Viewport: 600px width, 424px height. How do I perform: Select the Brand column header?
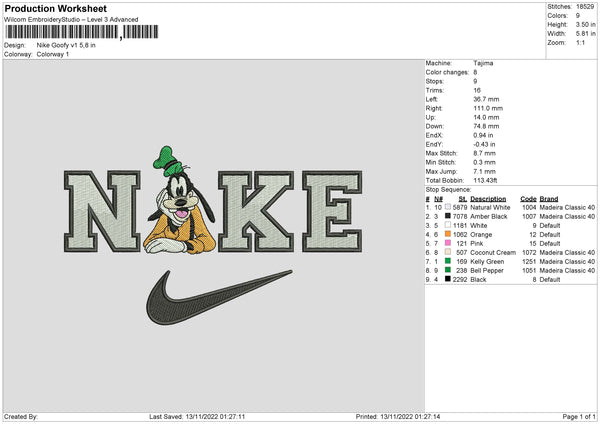(x=549, y=199)
